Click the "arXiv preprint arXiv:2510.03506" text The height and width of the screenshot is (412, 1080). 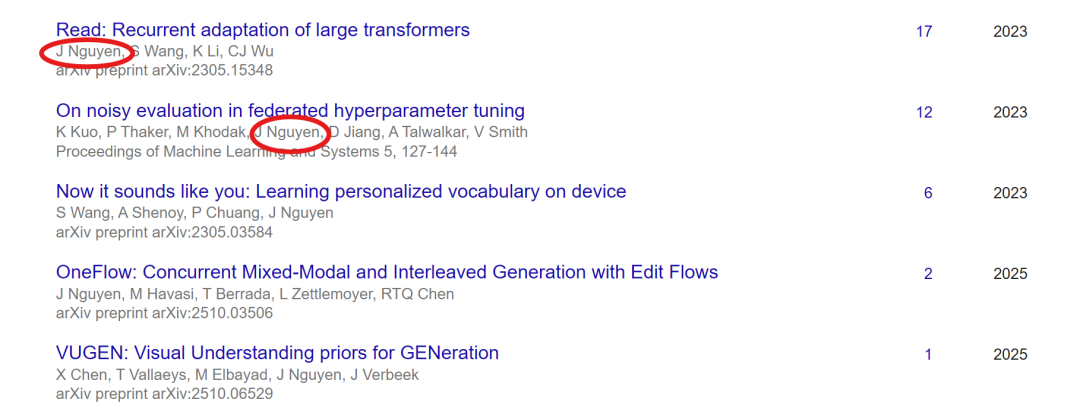tap(164, 313)
